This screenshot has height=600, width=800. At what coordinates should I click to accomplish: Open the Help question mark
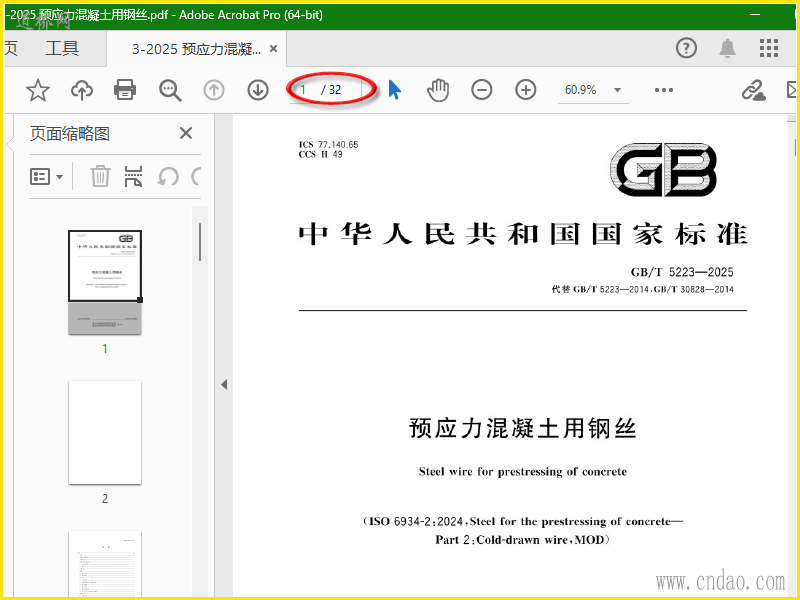click(x=686, y=48)
